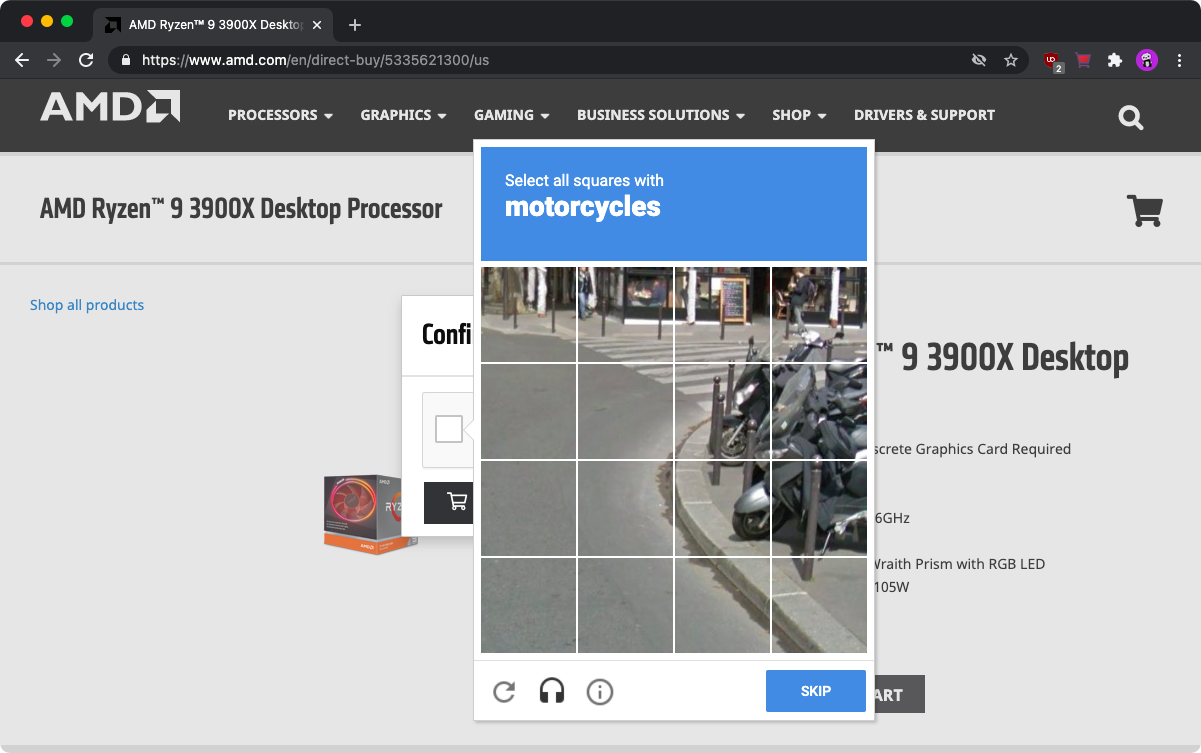
Task: Click the blue SKIP button
Action: 816,691
